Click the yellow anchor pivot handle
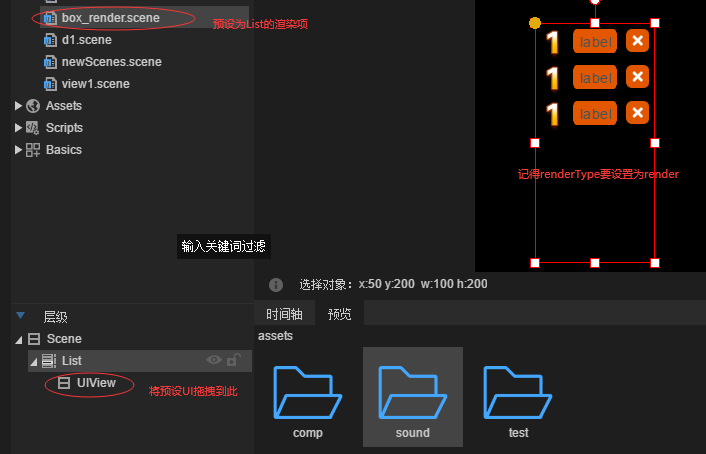Viewport: 706px width, 454px height. [534, 23]
